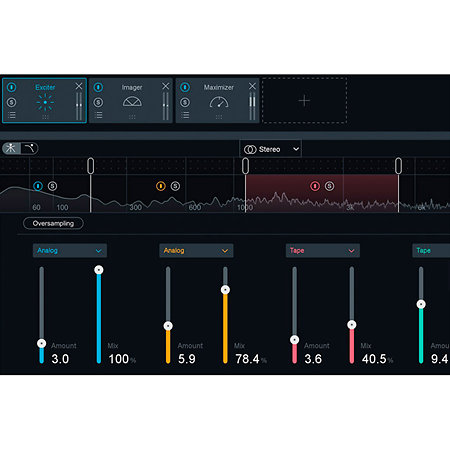This screenshot has width=450, height=450.
Task: Select the first crossover handle near 100 Hz
Action: click(90, 166)
